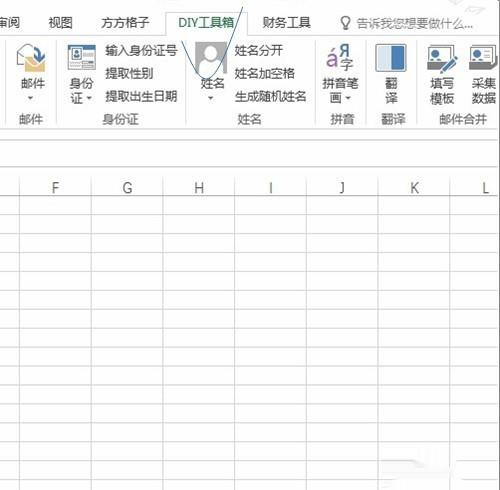Viewport: 500px width, 490px height.
Task: Click the 身份证 ID card icon
Action: tap(82, 57)
